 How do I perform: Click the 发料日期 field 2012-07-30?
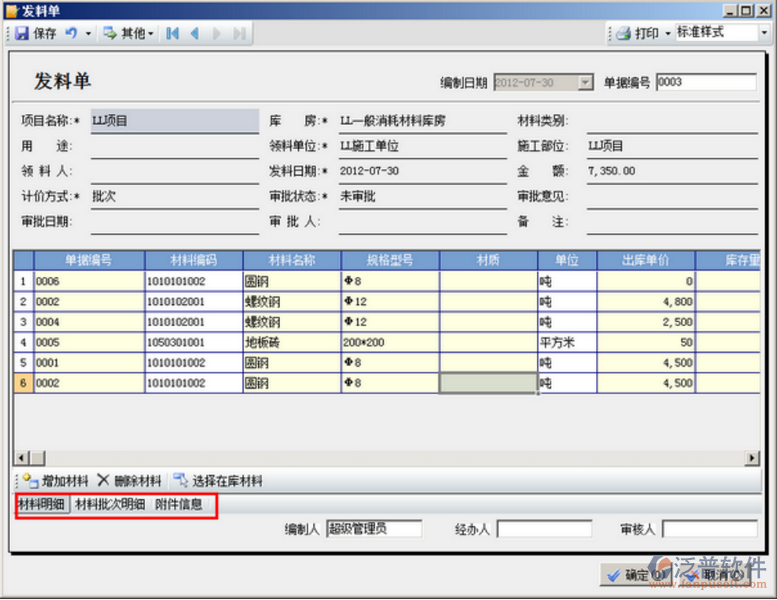coord(423,171)
